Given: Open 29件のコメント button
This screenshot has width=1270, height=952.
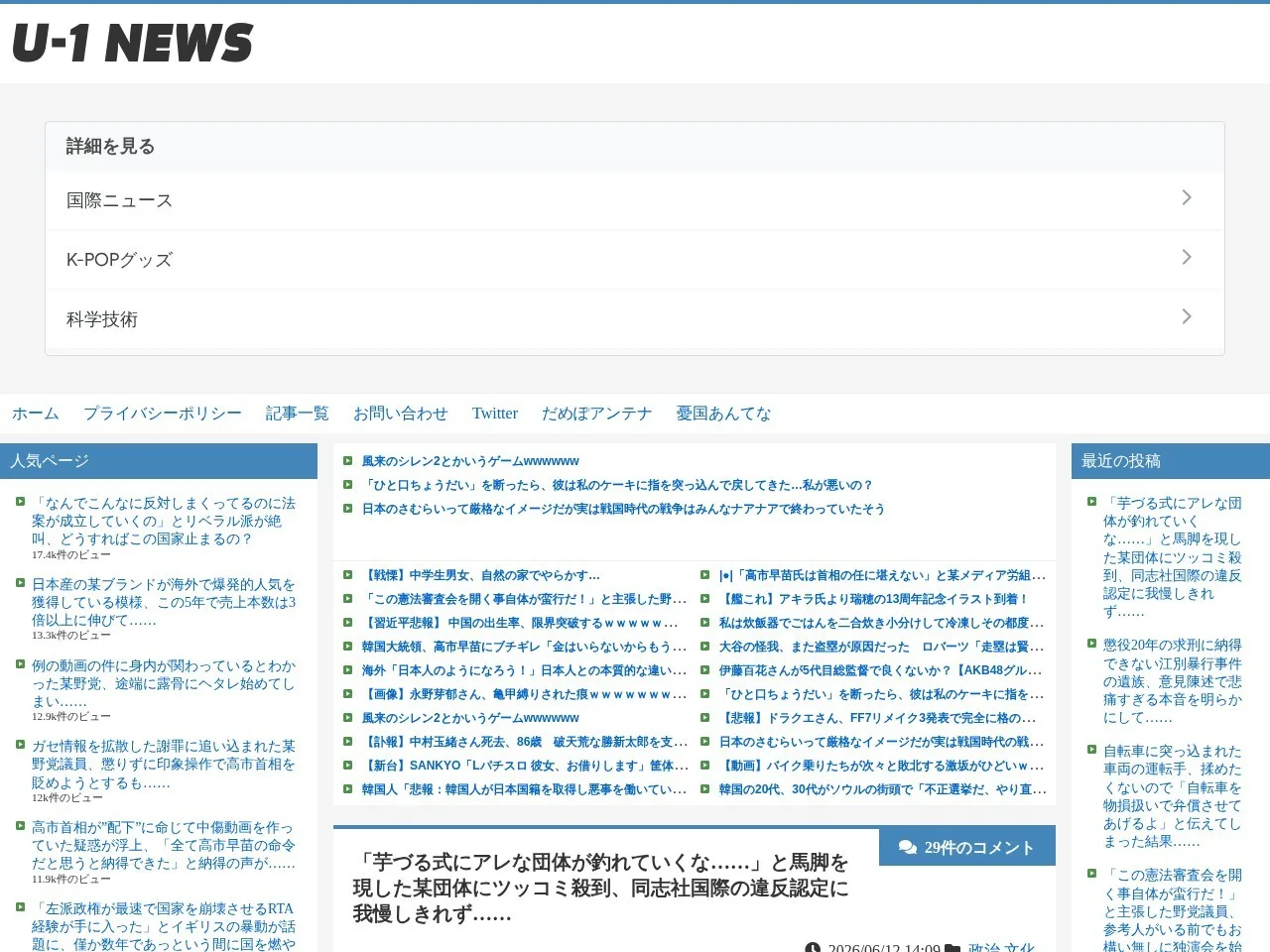Looking at the screenshot, I should click(x=967, y=847).
